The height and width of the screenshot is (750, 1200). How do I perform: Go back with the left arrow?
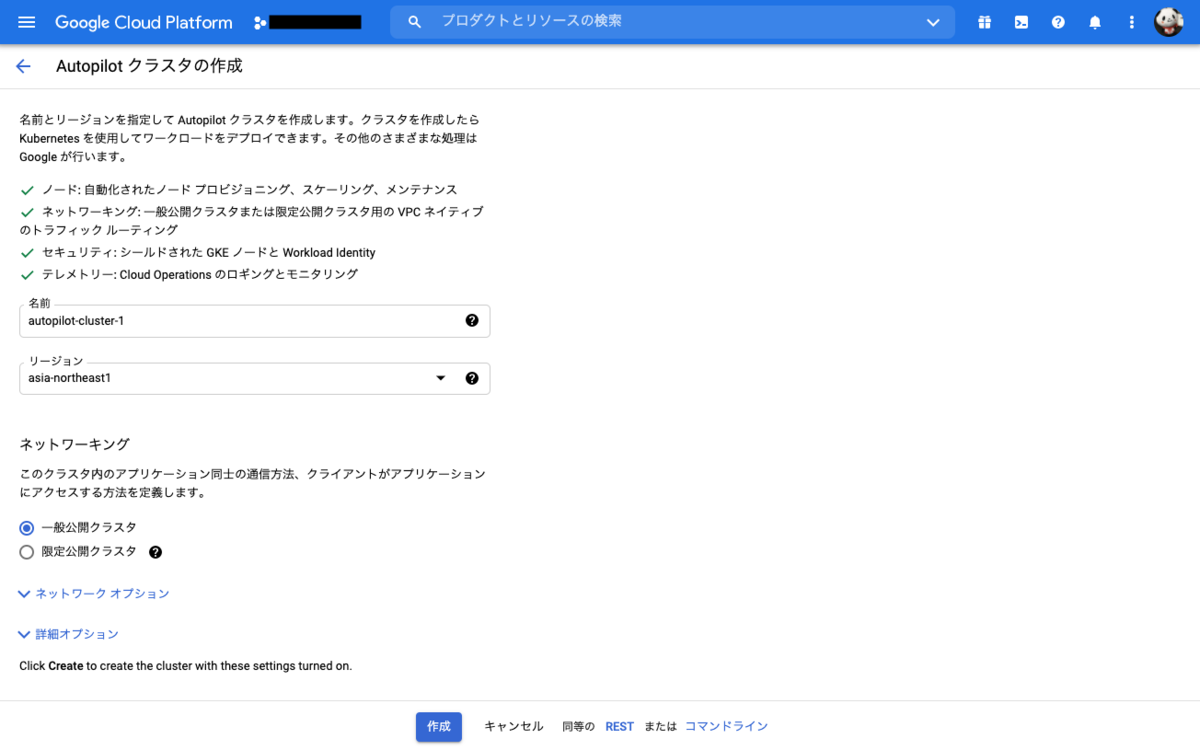click(x=23, y=66)
